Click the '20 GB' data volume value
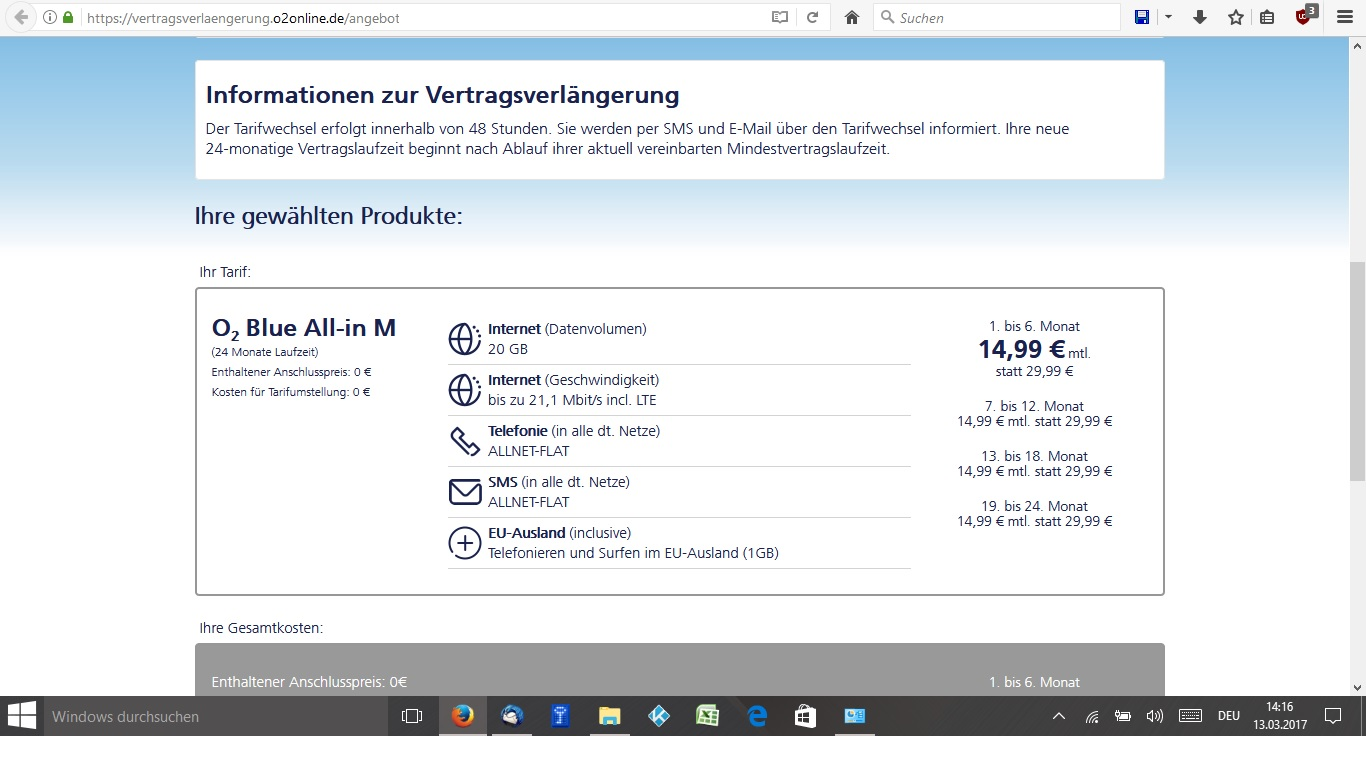This screenshot has width=1366, height=768. coord(508,349)
